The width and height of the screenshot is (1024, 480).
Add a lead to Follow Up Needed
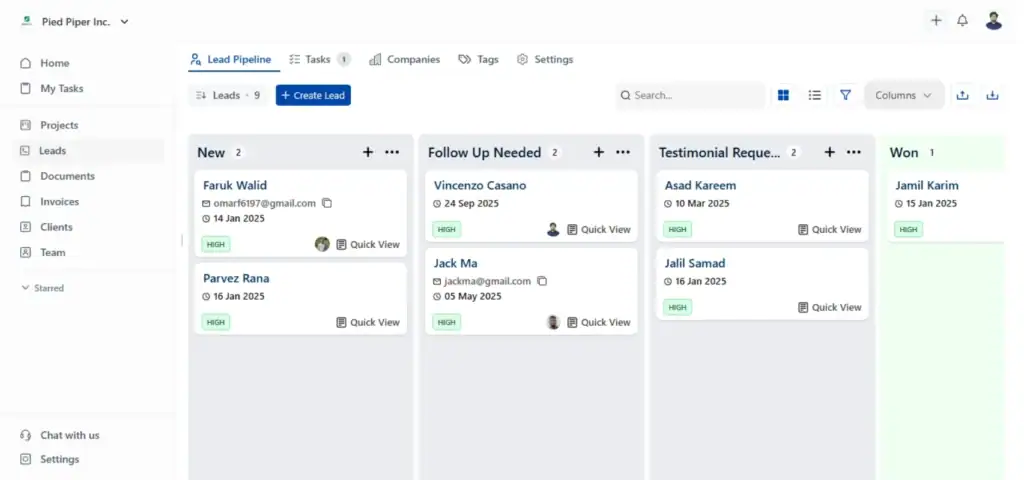(599, 152)
